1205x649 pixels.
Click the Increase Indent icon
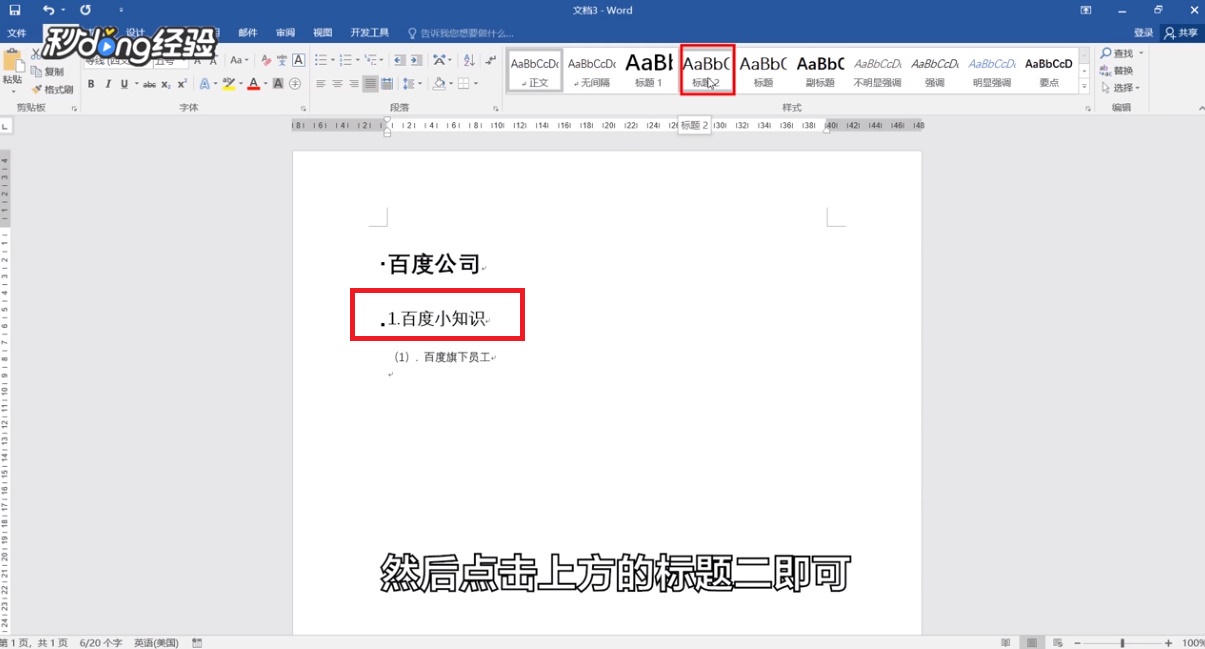[x=417, y=60]
